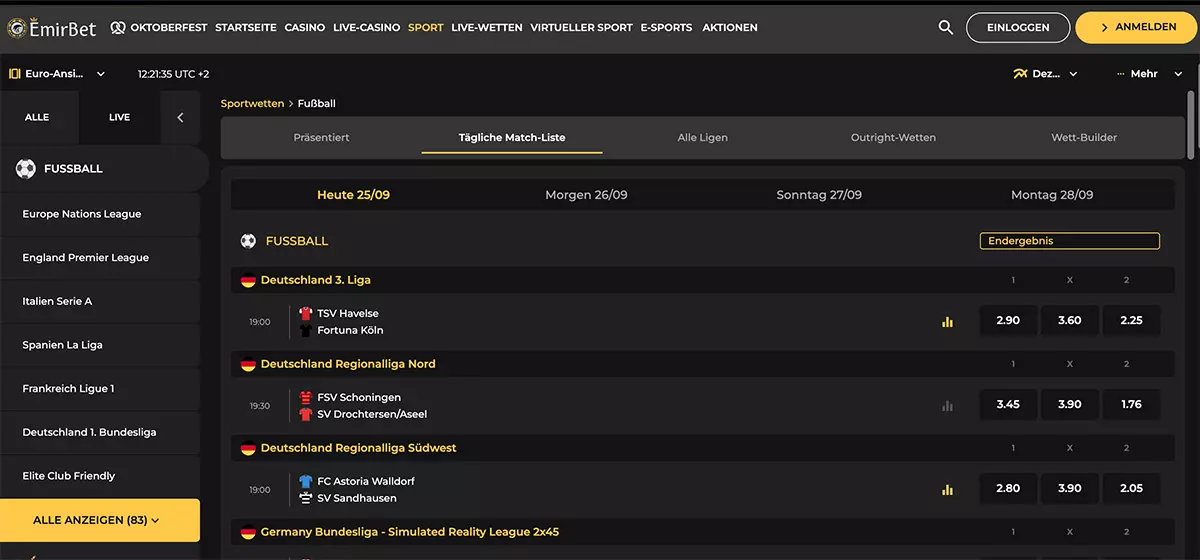Open the SPORT menu item
The image size is (1200, 560).
click(425, 28)
